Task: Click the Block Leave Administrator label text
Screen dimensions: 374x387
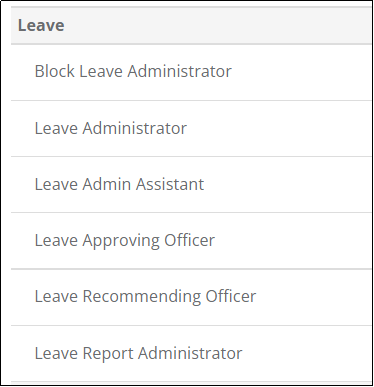Action: tap(133, 71)
